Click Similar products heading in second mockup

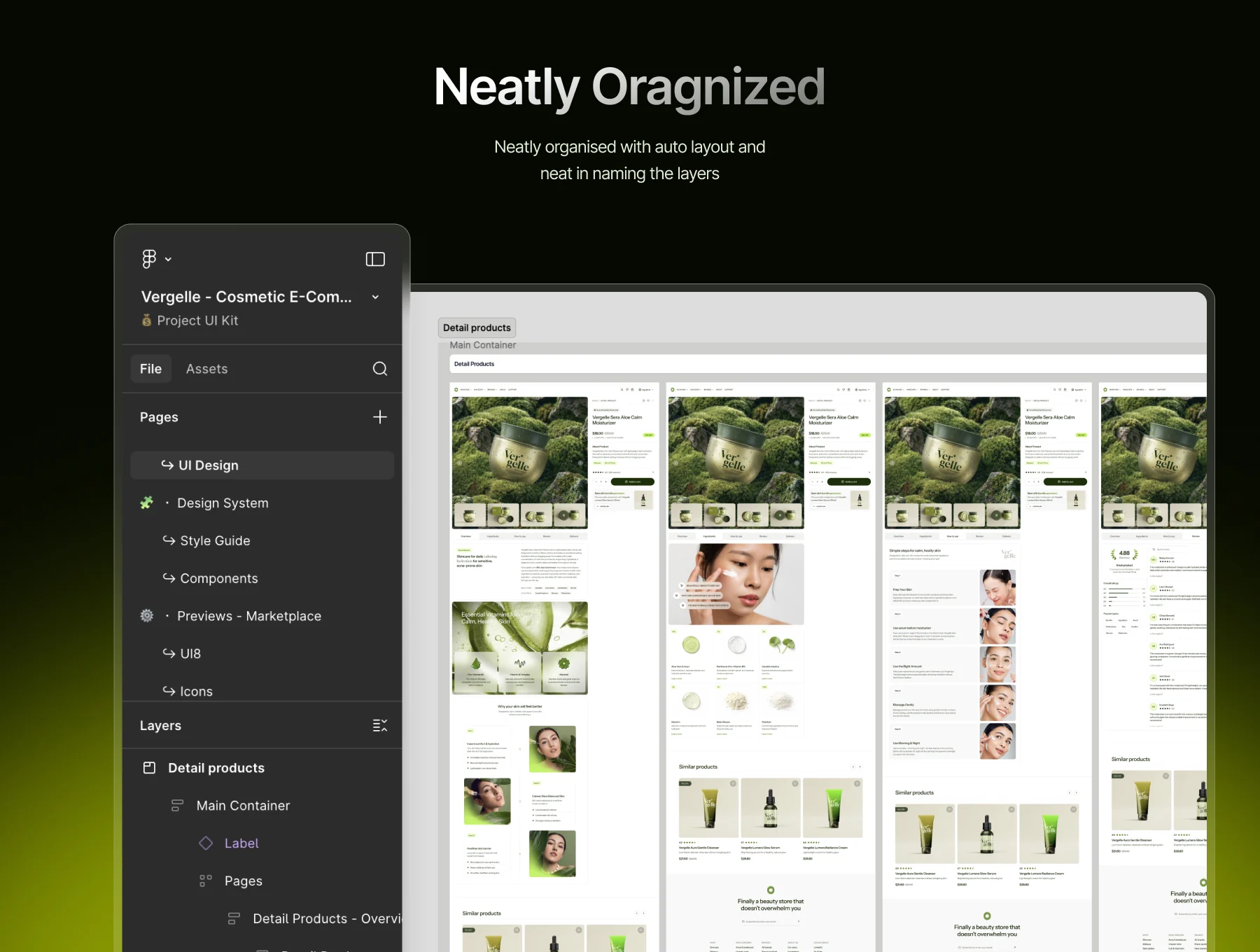click(x=698, y=767)
